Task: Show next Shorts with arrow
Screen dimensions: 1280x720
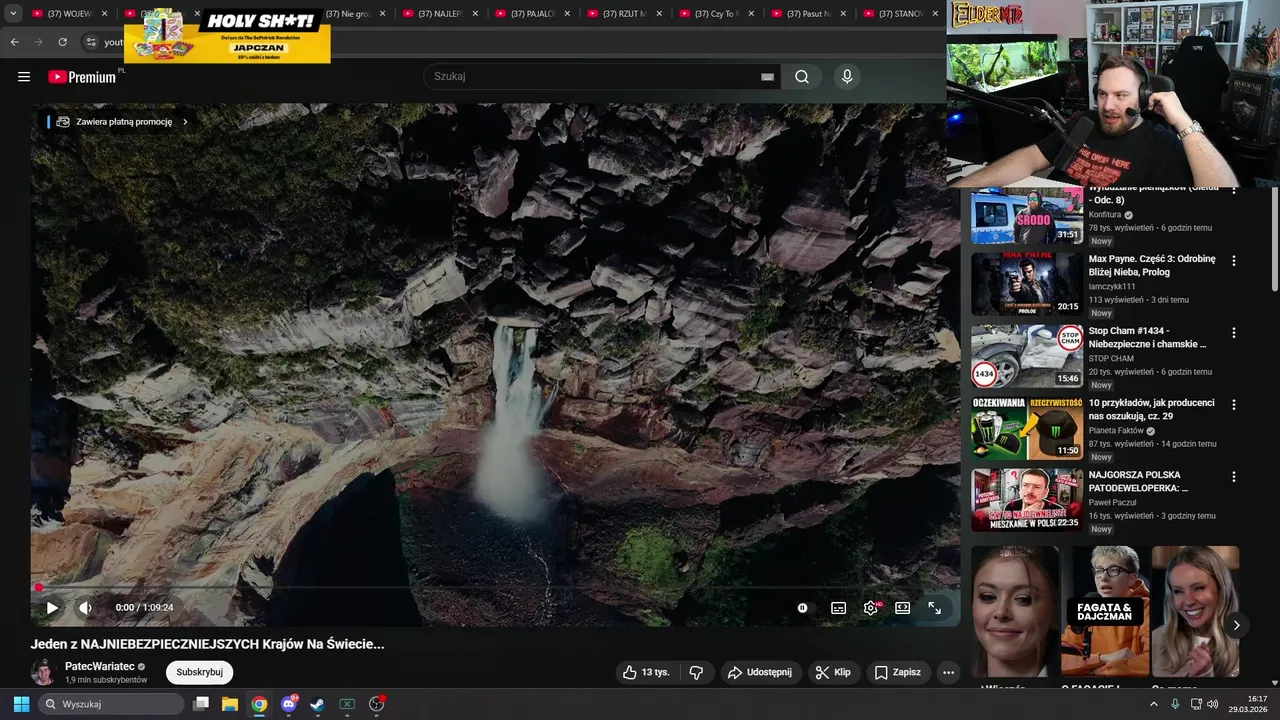Action: click(x=1236, y=625)
